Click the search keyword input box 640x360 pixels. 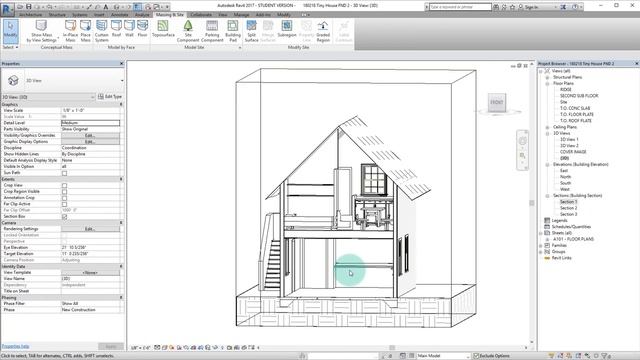pyautogui.click(x=460, y=7)
